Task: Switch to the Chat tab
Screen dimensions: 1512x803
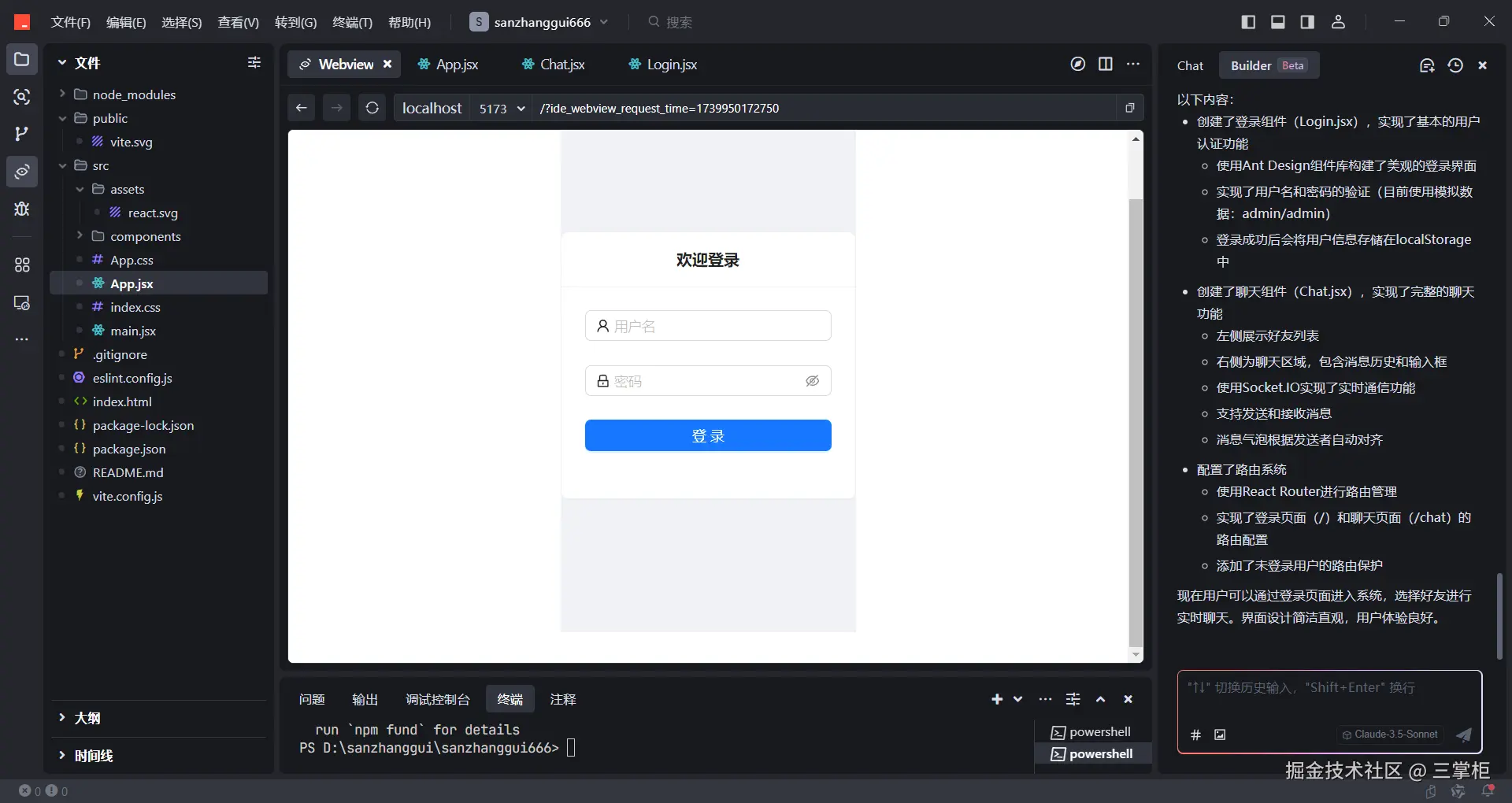Action: coord(1190,65)
